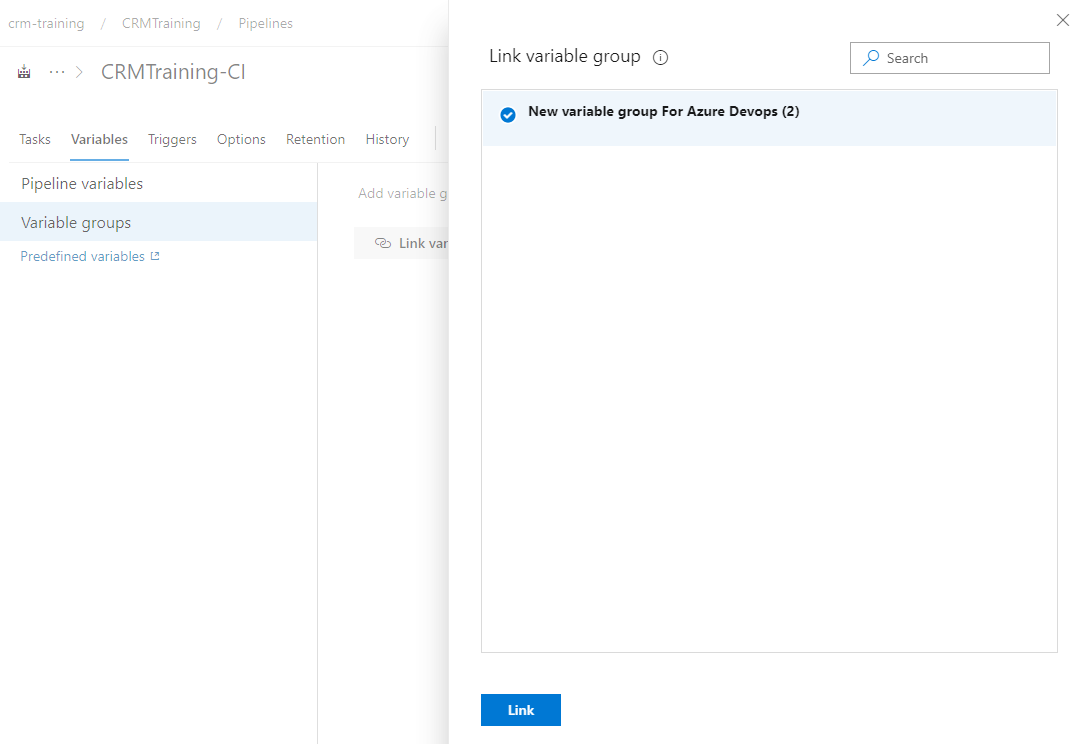Select Variable groups in sidebar
This screenshot has height=744, width=1089.
tap(158, 222)
